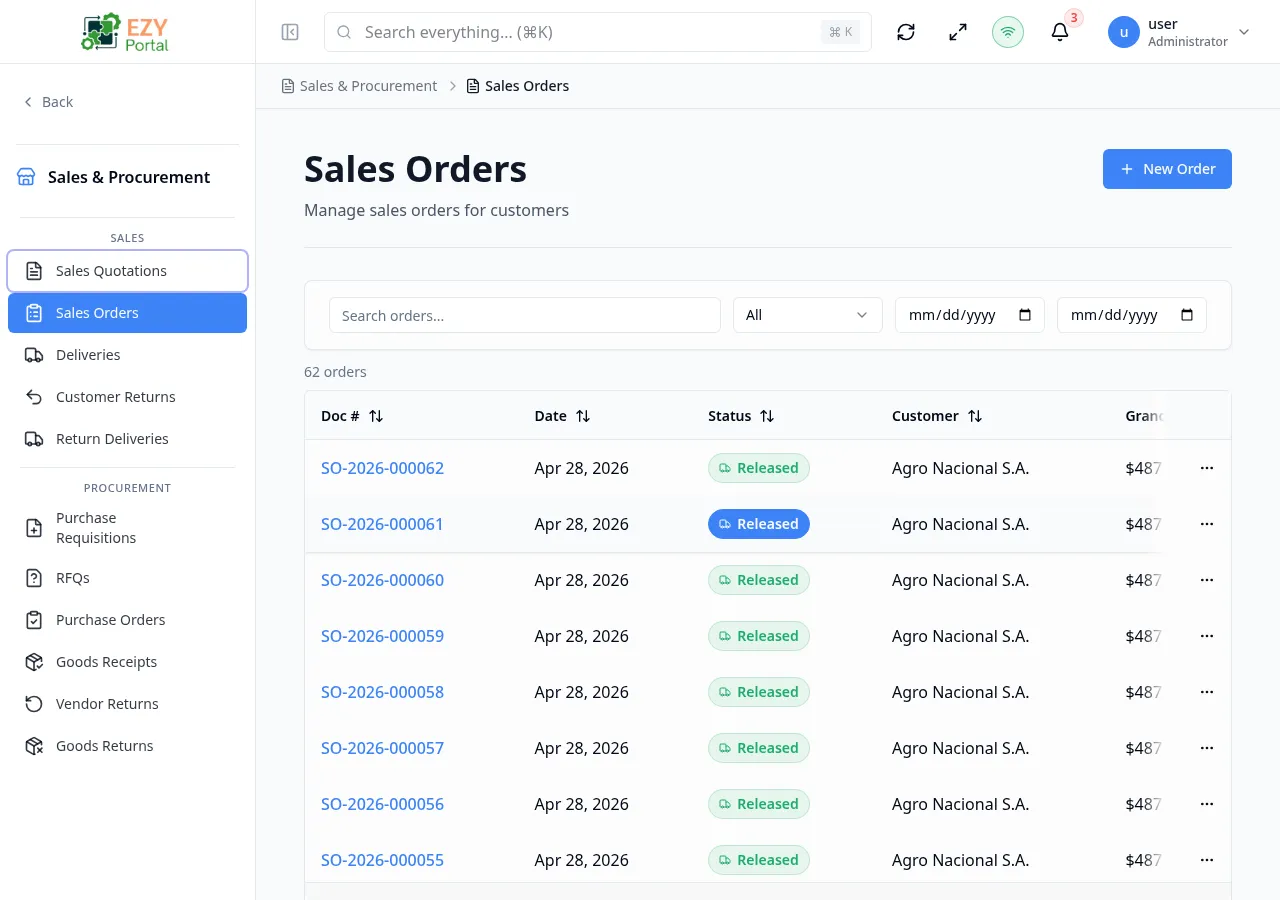Click the first mm/dd/yyyy date field

tap(970, 315)
